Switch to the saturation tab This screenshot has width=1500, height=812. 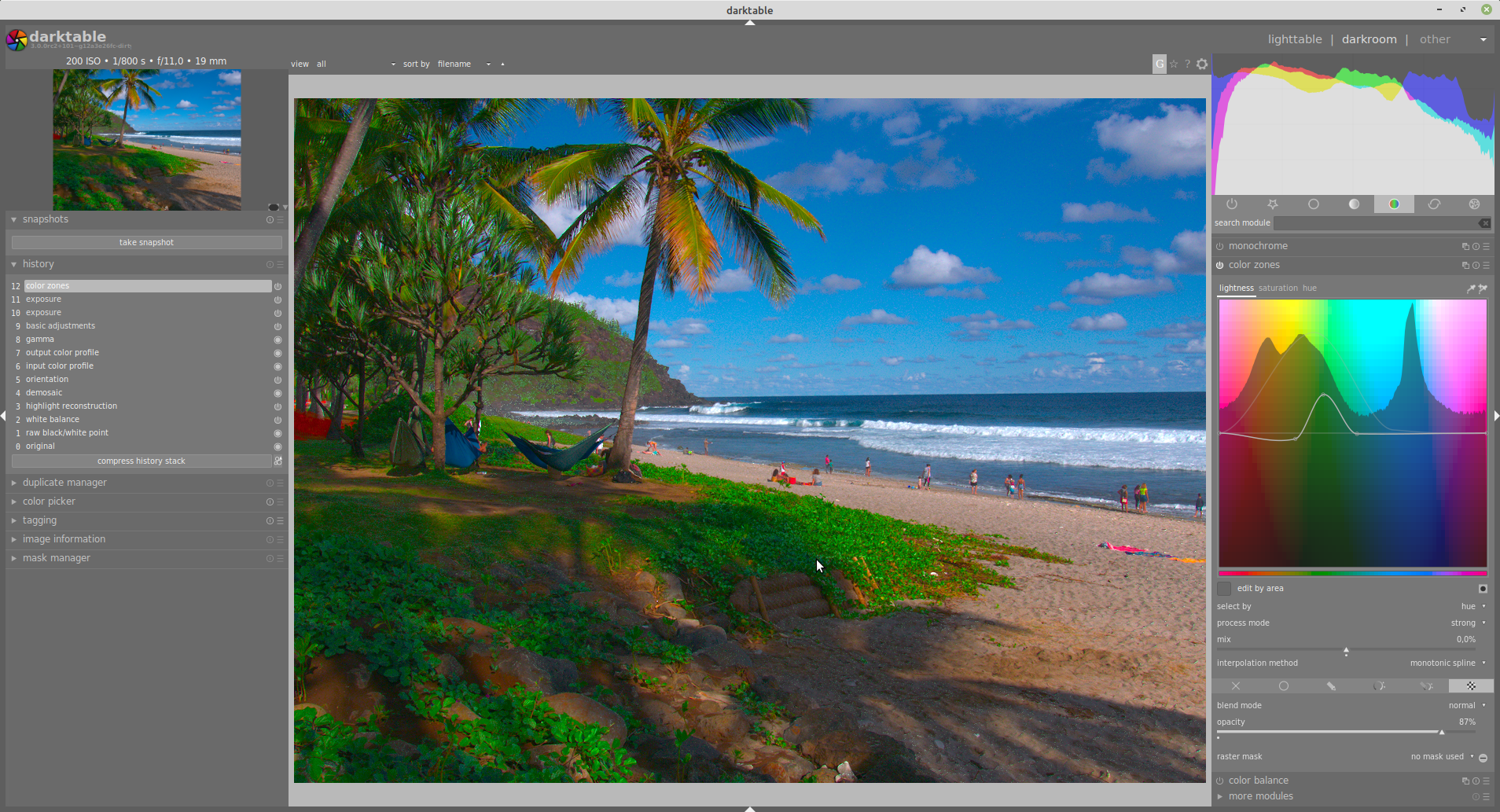pyautogui.click(x=1278, y=288)
